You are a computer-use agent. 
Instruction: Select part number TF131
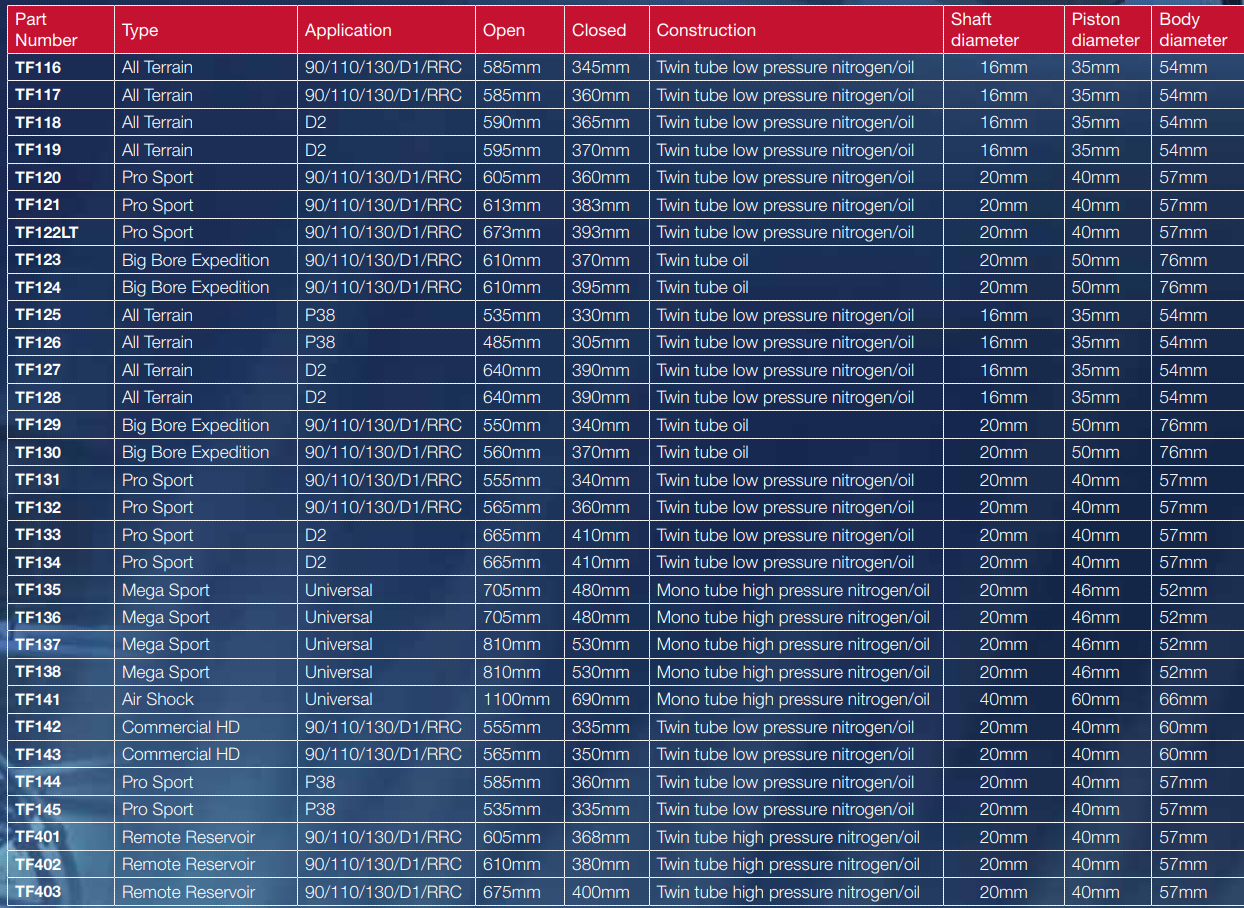pos(38,480)
